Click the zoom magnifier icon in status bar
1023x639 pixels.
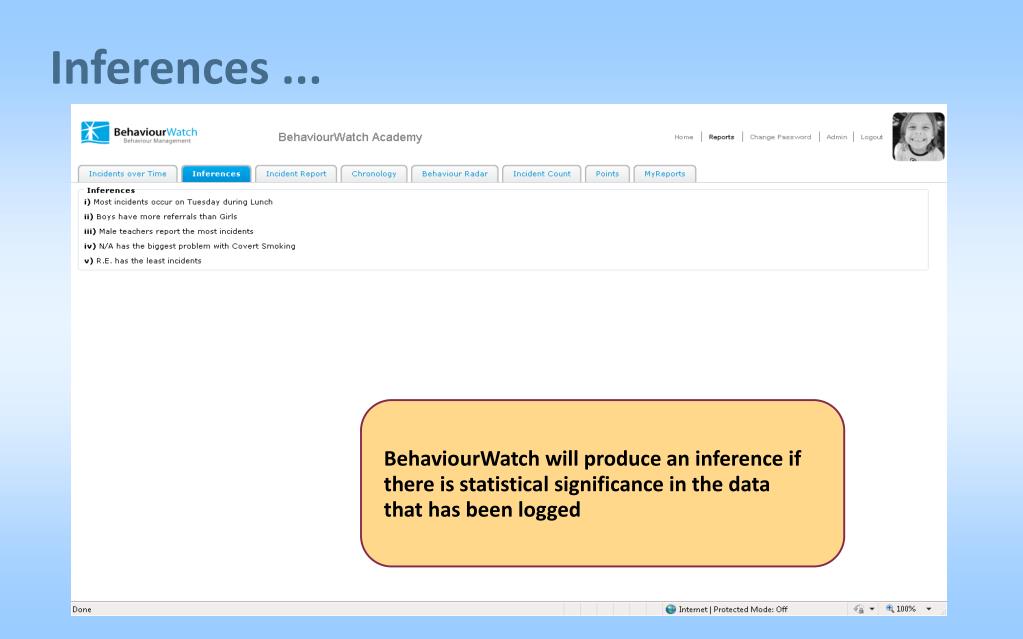(x=890, y=609)
